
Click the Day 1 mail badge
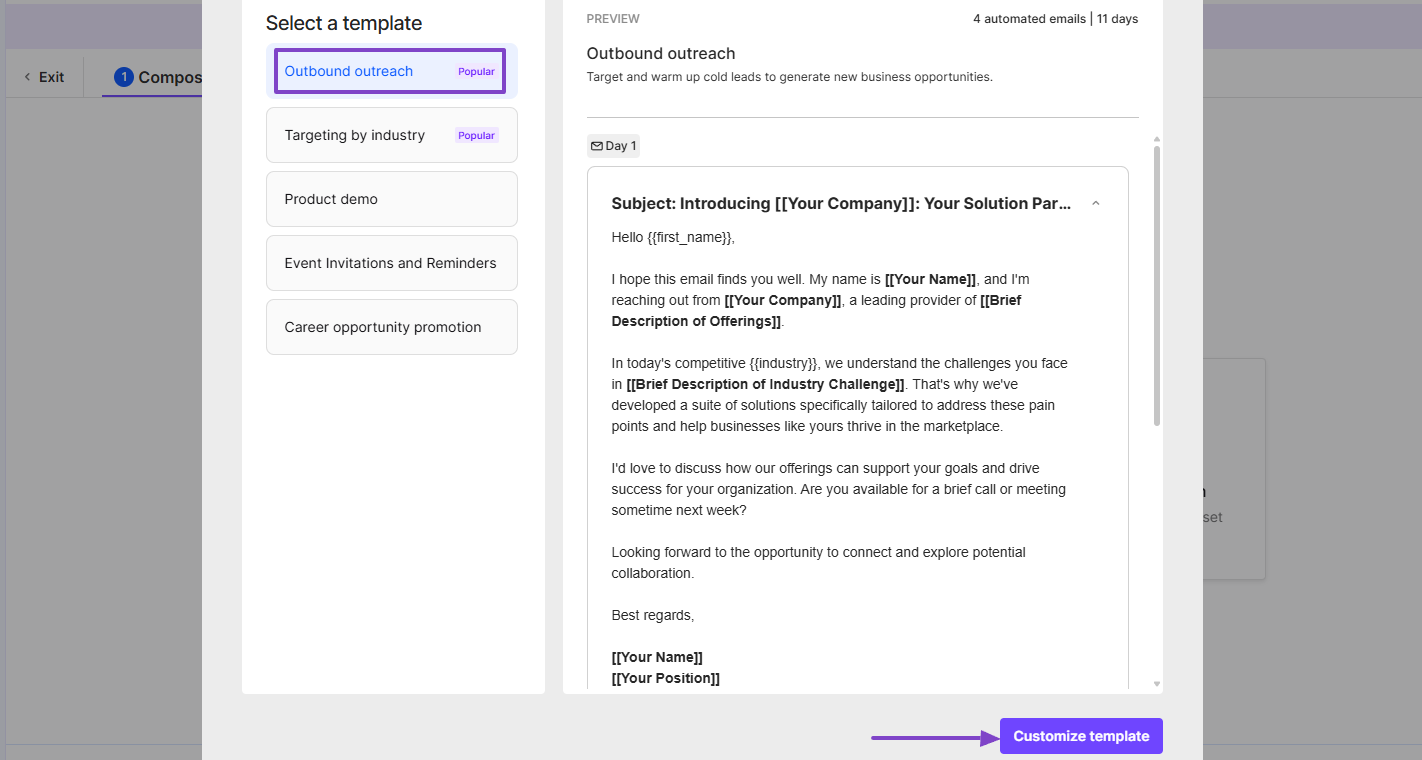pyautogui.click(x=613, y=146)
